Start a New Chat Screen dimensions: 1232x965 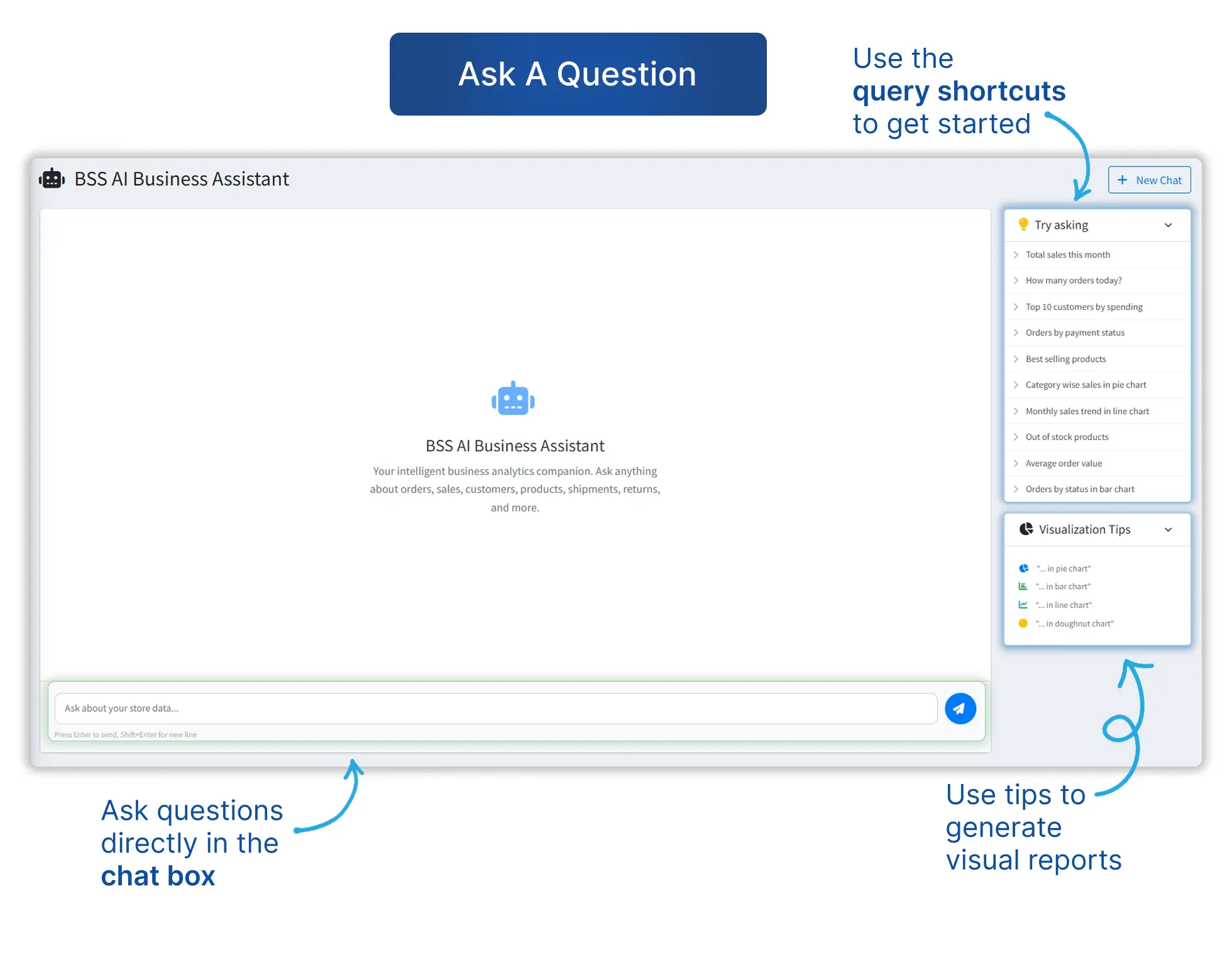click(x=1149, y=180)
